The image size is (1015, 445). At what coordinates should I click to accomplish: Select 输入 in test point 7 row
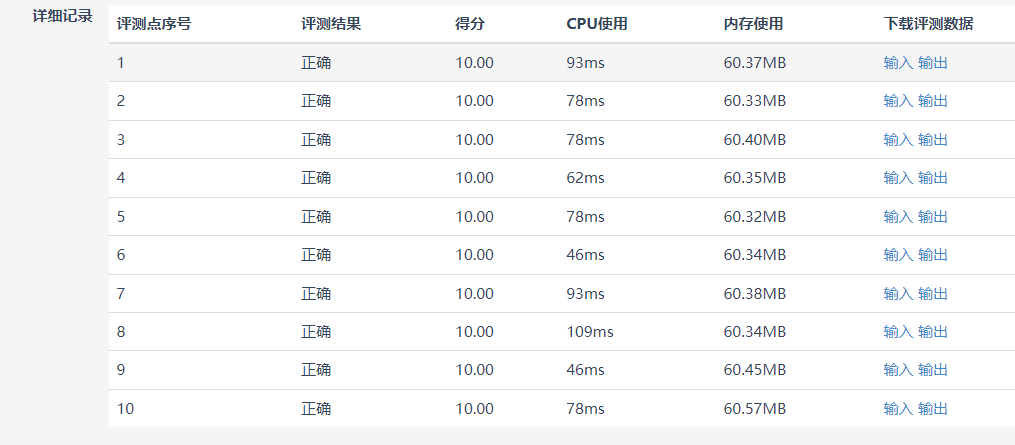click(x=898, y=294)
